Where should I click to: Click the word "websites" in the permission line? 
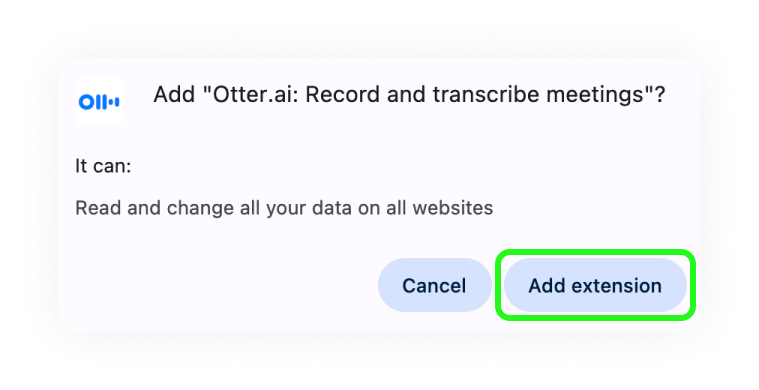[453, 208]
